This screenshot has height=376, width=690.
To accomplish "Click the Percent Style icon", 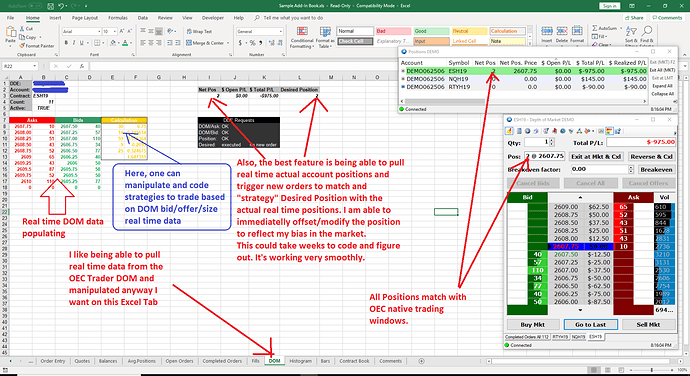I will 252,43.
